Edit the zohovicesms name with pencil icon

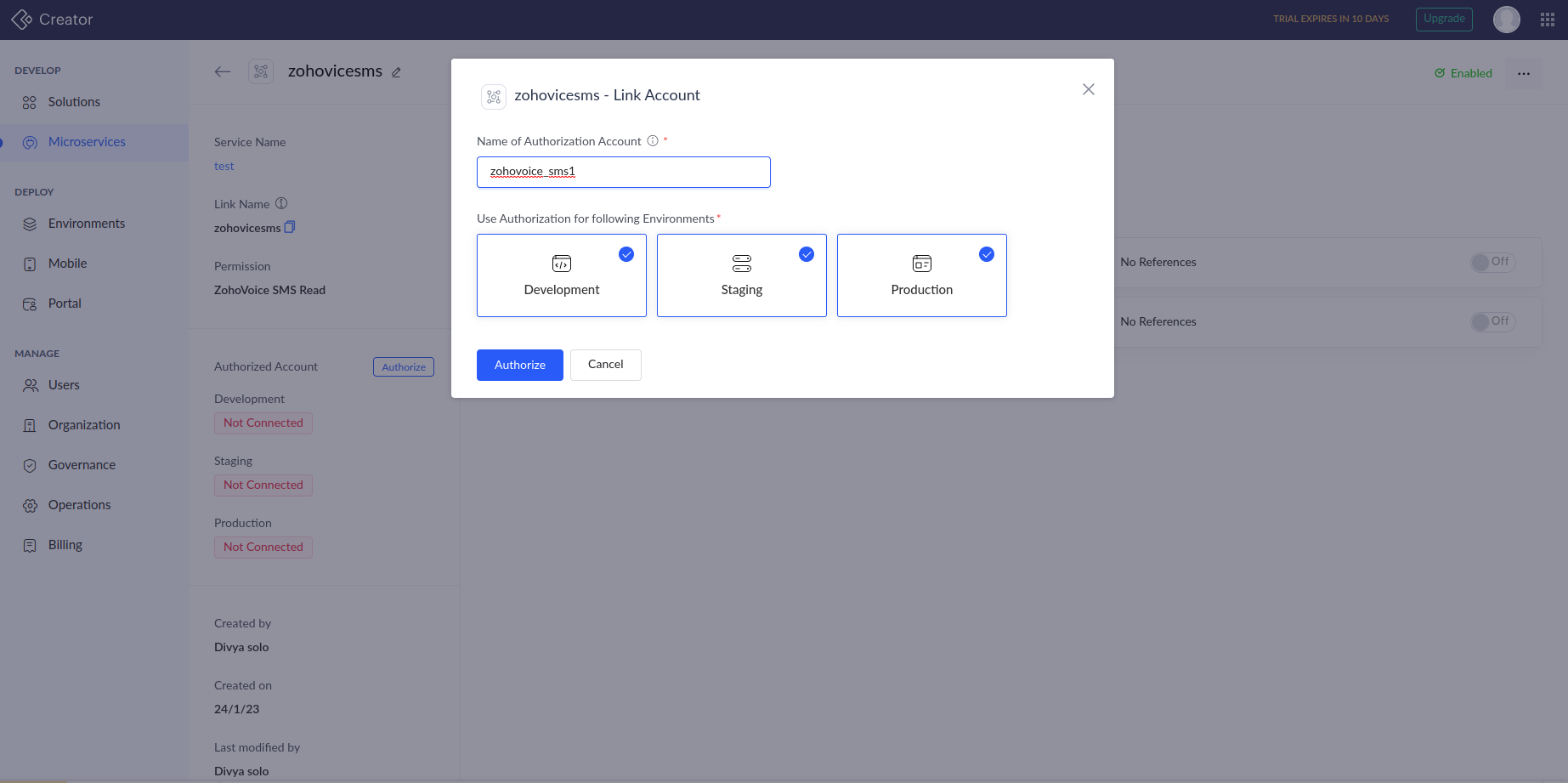pos(396,73)
